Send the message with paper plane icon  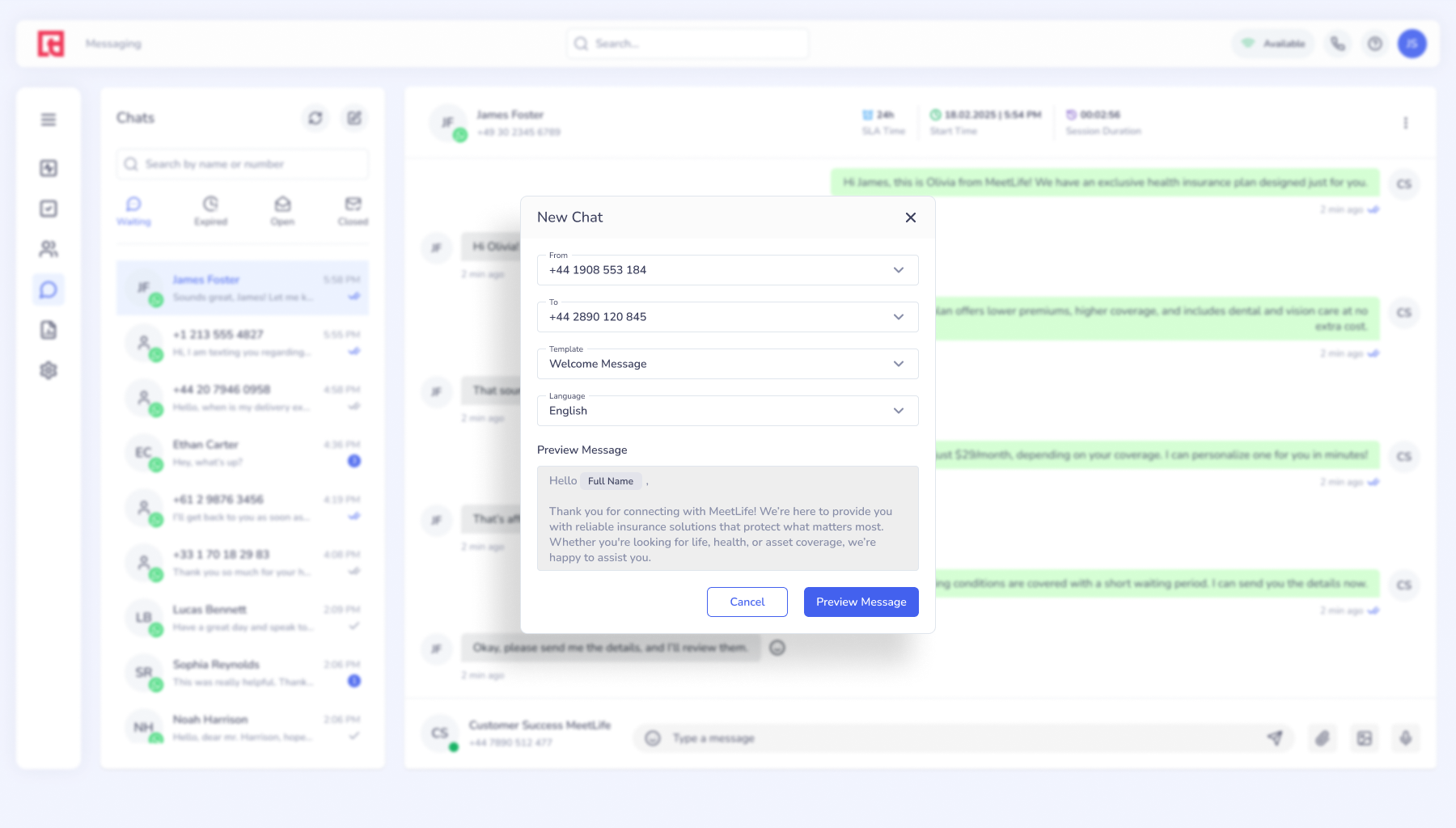tap(1275, 737)
